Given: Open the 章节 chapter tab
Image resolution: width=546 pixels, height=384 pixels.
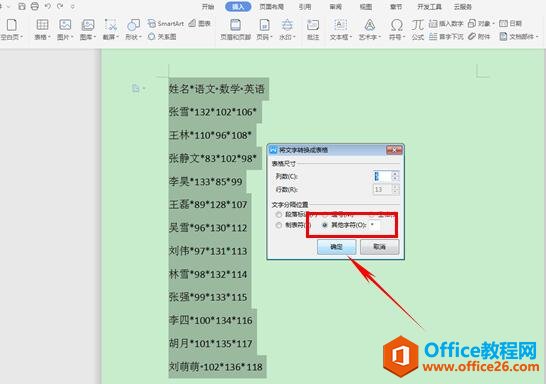Looking at the screenshot, I should [396, 7].
